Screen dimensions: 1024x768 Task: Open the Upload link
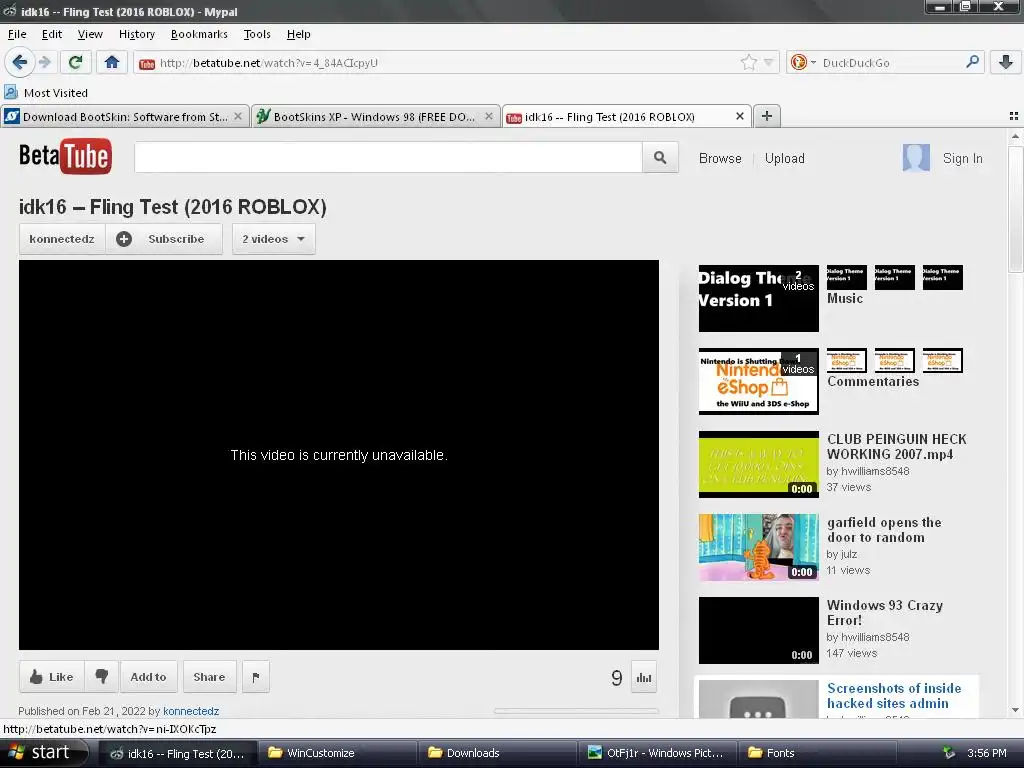(x=784, y=159)
